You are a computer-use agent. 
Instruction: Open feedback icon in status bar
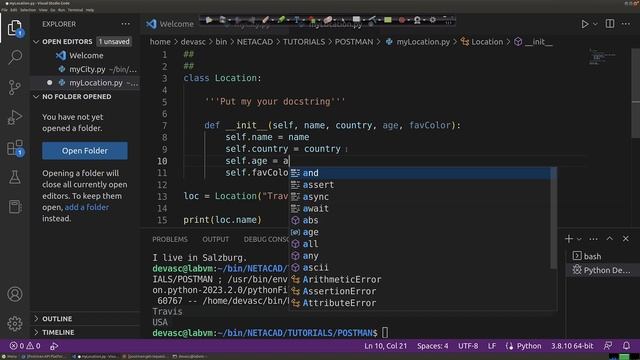608,346
